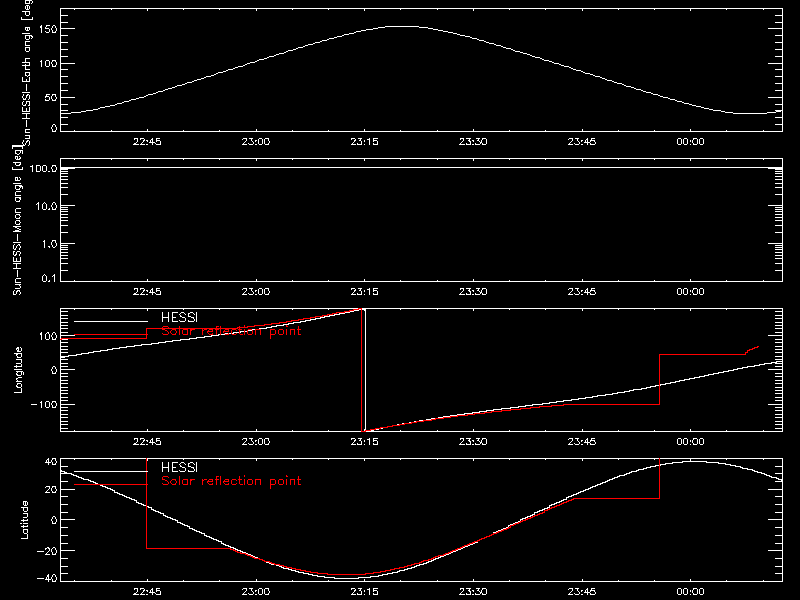This screenshot has height=600, width=800.
Task: Click the Sun-HESSI-Moon angle axis label
Action: coord(17,220)
